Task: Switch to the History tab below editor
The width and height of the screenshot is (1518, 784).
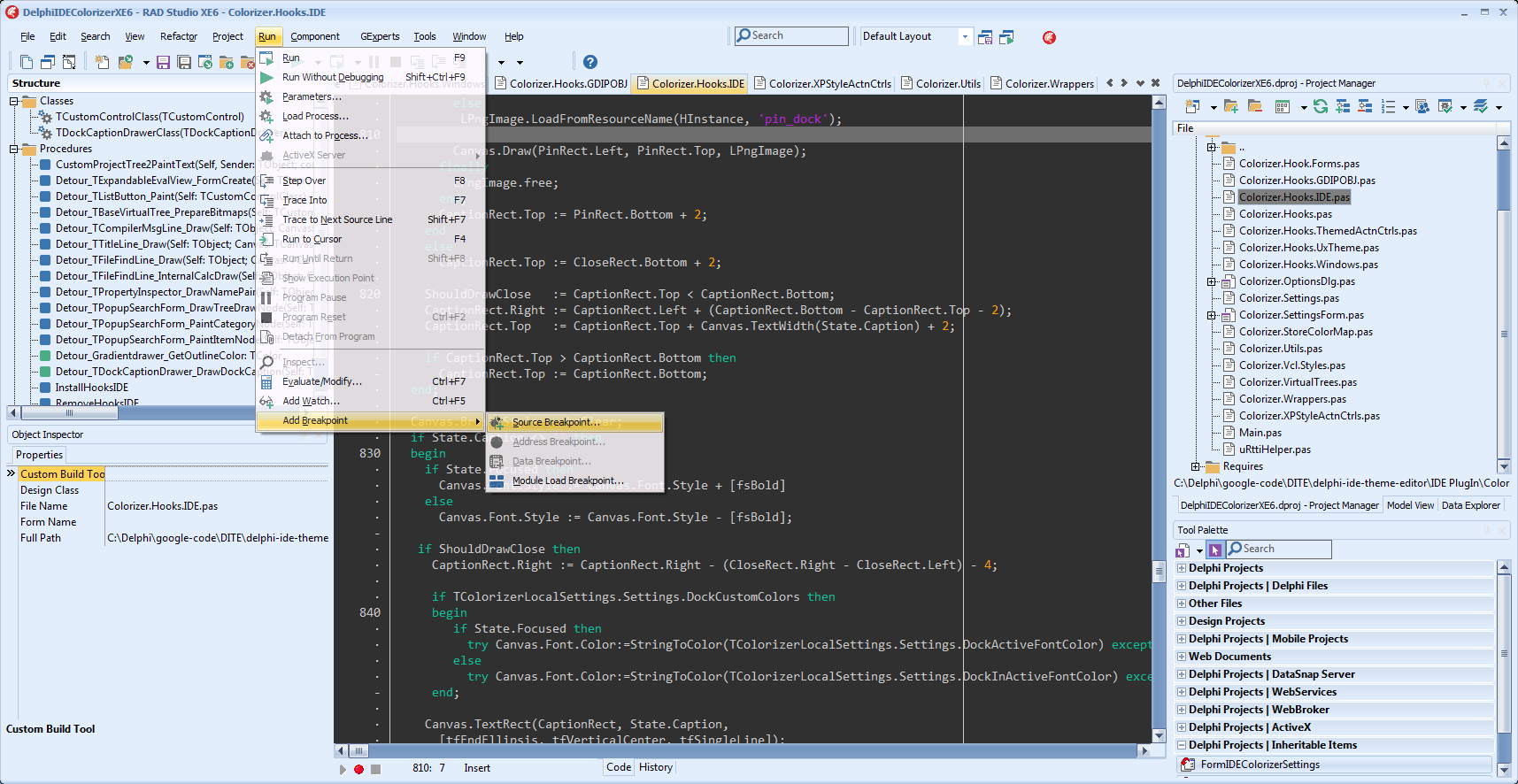Action: [x=656, y=767]
